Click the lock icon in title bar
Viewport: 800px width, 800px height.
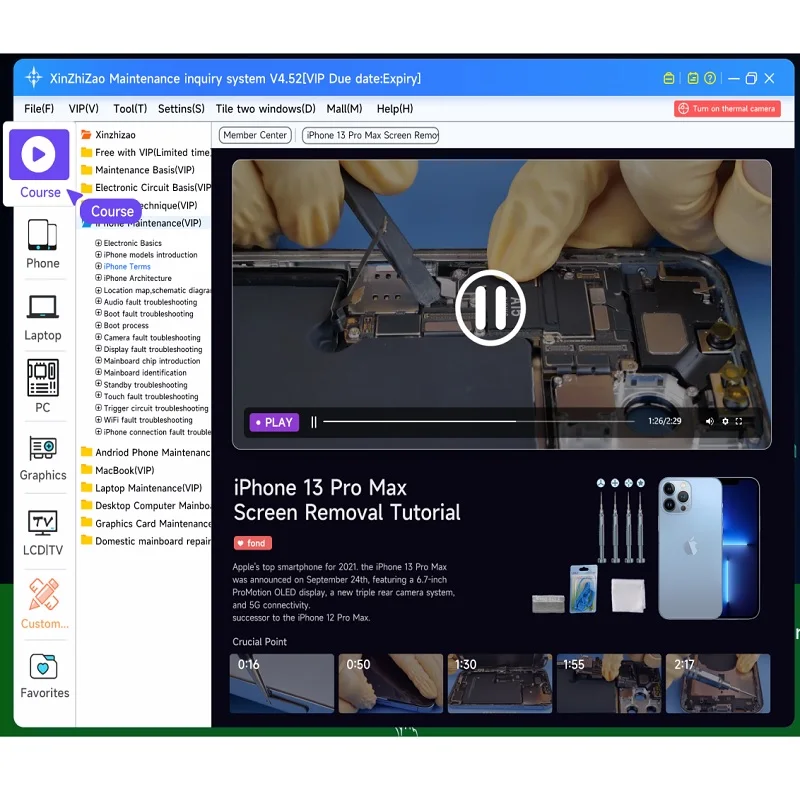point(668,78)
